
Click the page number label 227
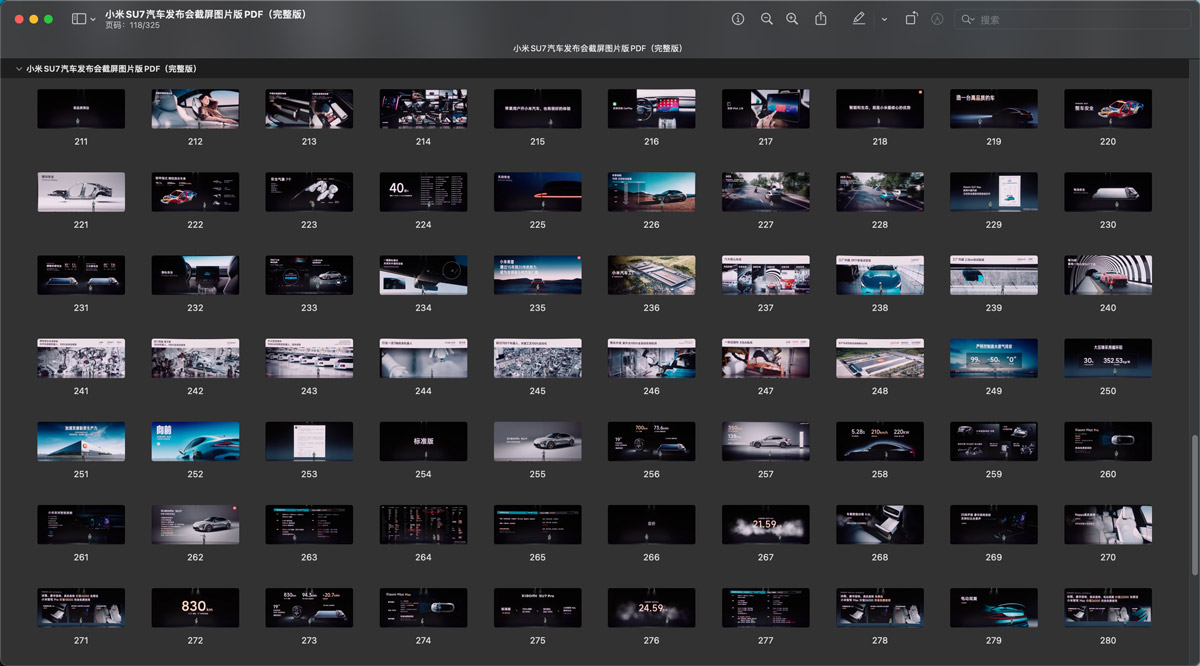(x=766, y=225)
